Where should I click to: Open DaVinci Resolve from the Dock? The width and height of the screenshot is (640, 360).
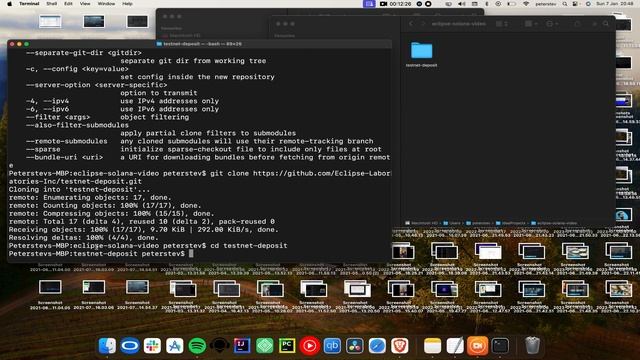pos(354,346)
